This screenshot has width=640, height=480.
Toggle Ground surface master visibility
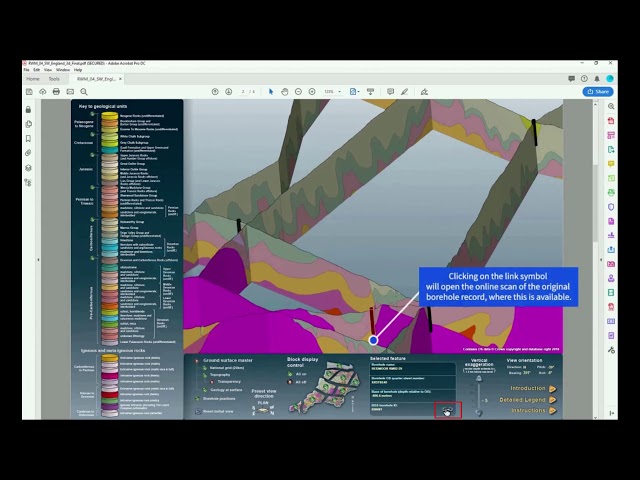pos(196,361)
